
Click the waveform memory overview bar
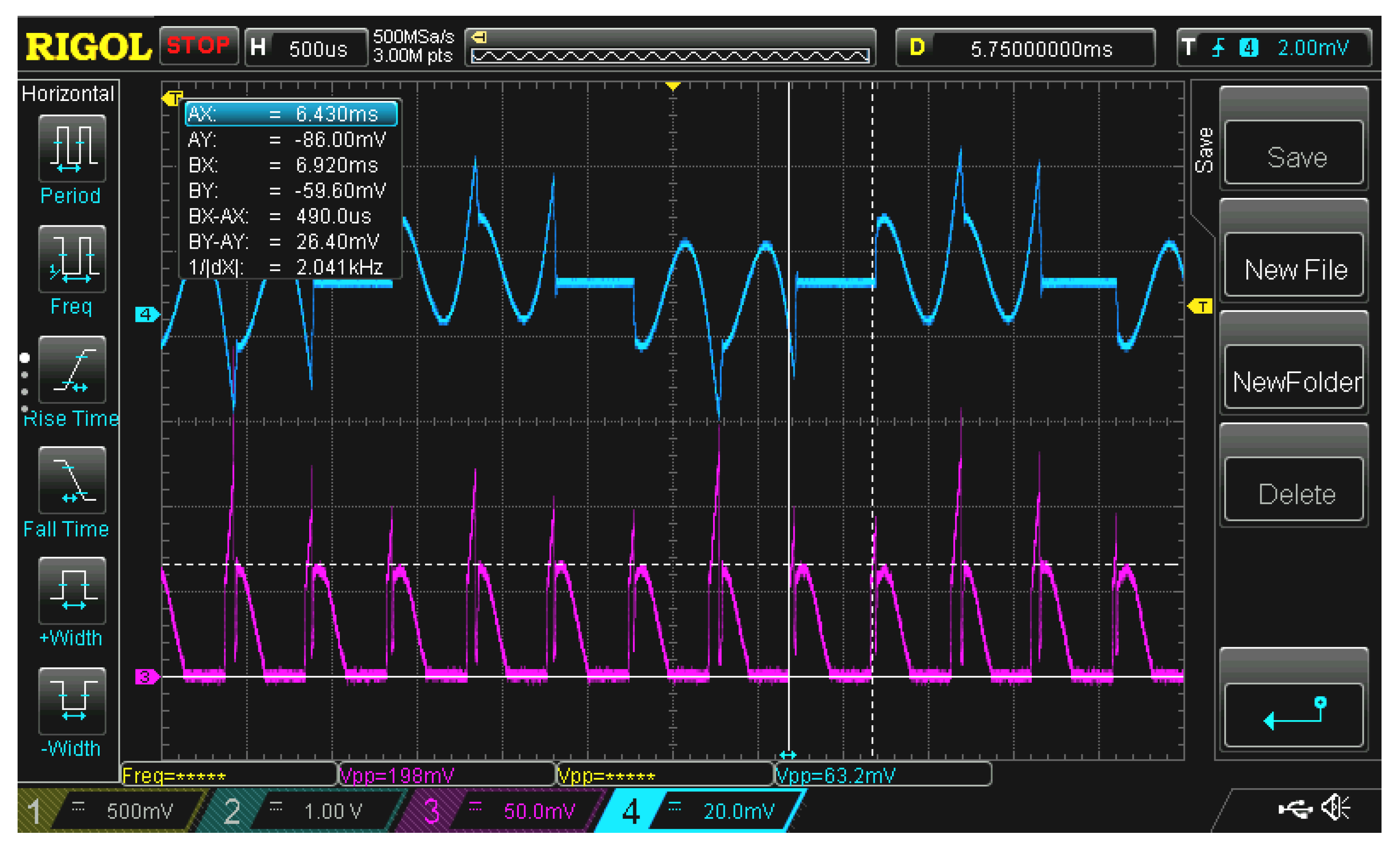pos(670,55)
